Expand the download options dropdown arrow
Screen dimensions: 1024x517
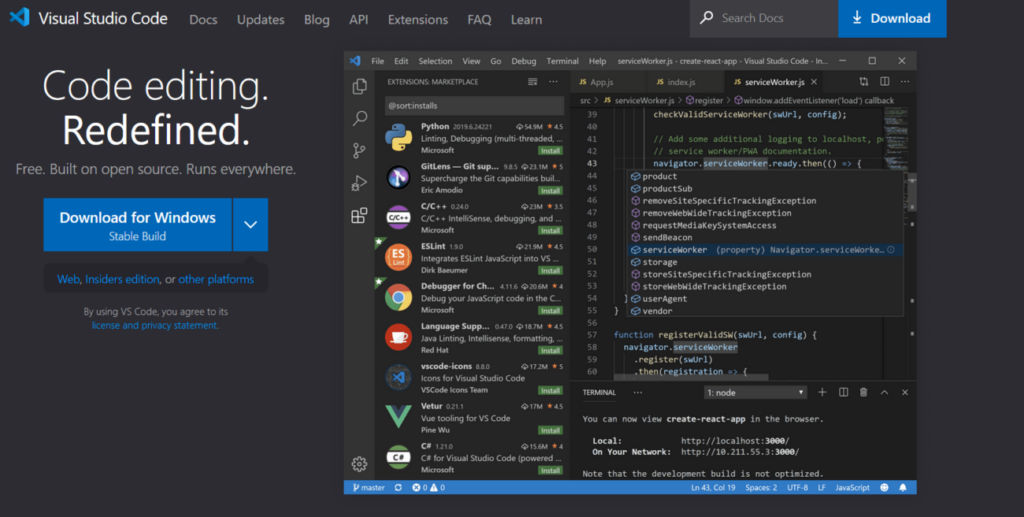(x=250, y=225)
